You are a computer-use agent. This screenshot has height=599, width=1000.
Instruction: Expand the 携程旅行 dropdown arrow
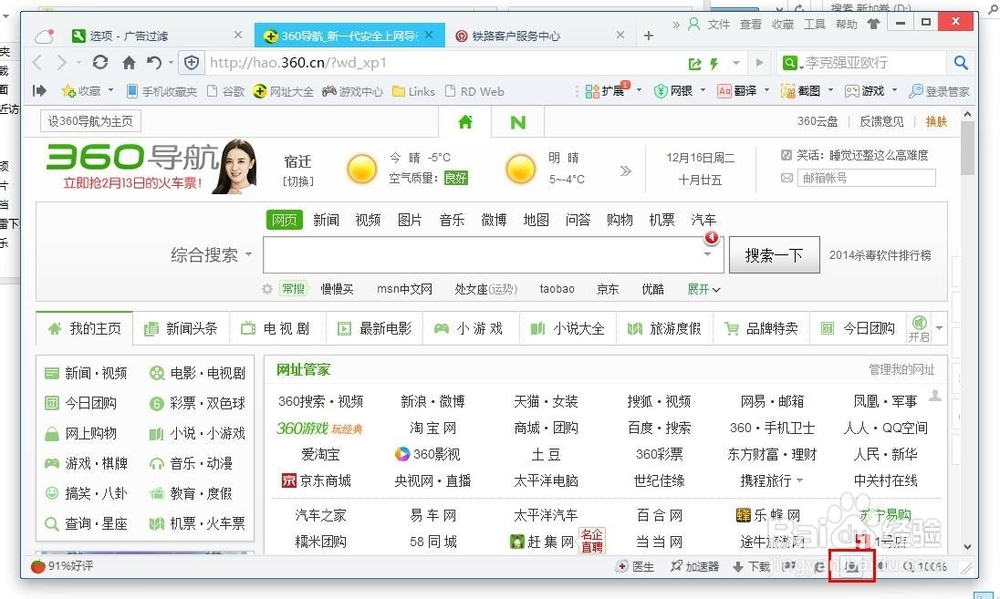[x=800, y=480]
